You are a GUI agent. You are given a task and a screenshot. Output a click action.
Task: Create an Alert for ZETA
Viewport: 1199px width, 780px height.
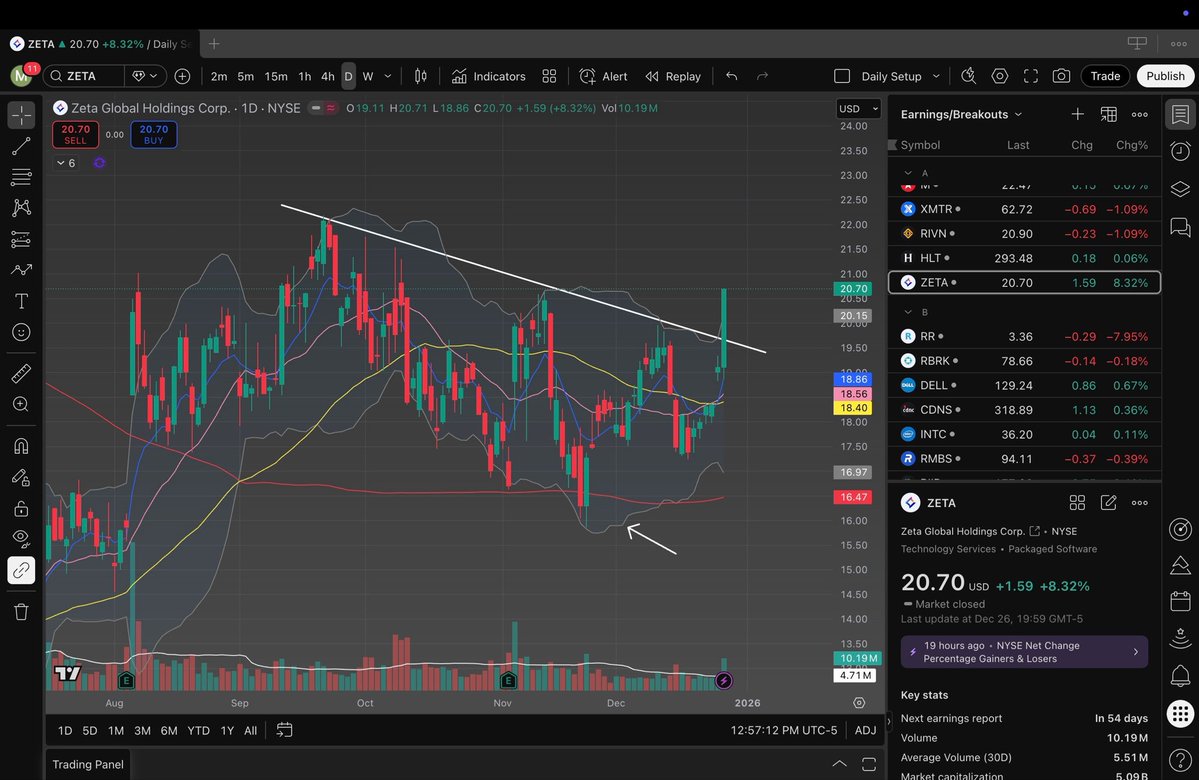pyautogui.click(x=603, y=76)
